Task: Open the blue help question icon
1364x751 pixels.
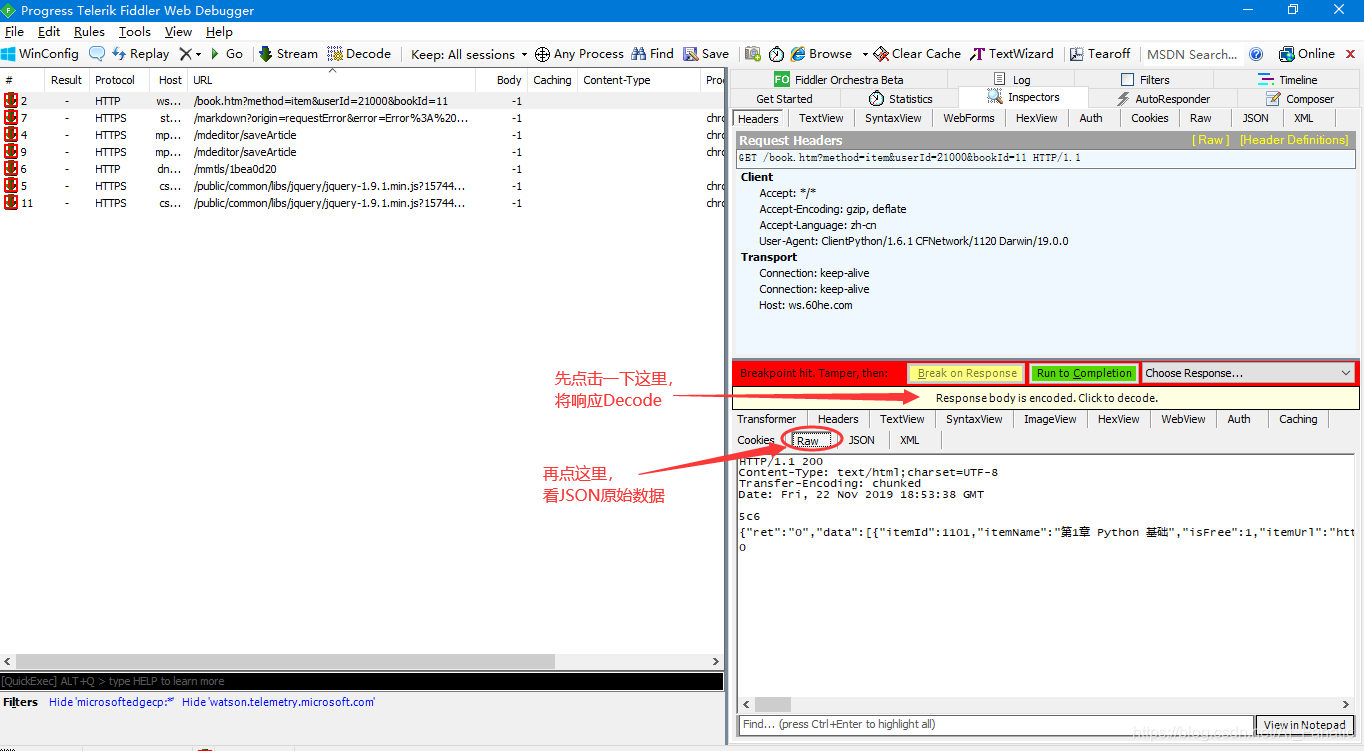Action: [1256, 54]
